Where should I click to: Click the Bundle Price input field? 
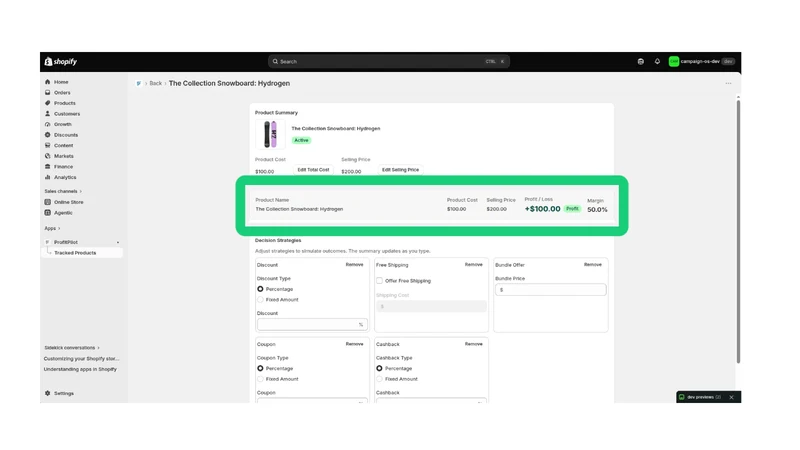pyautogui.click(x=551, y=290)
